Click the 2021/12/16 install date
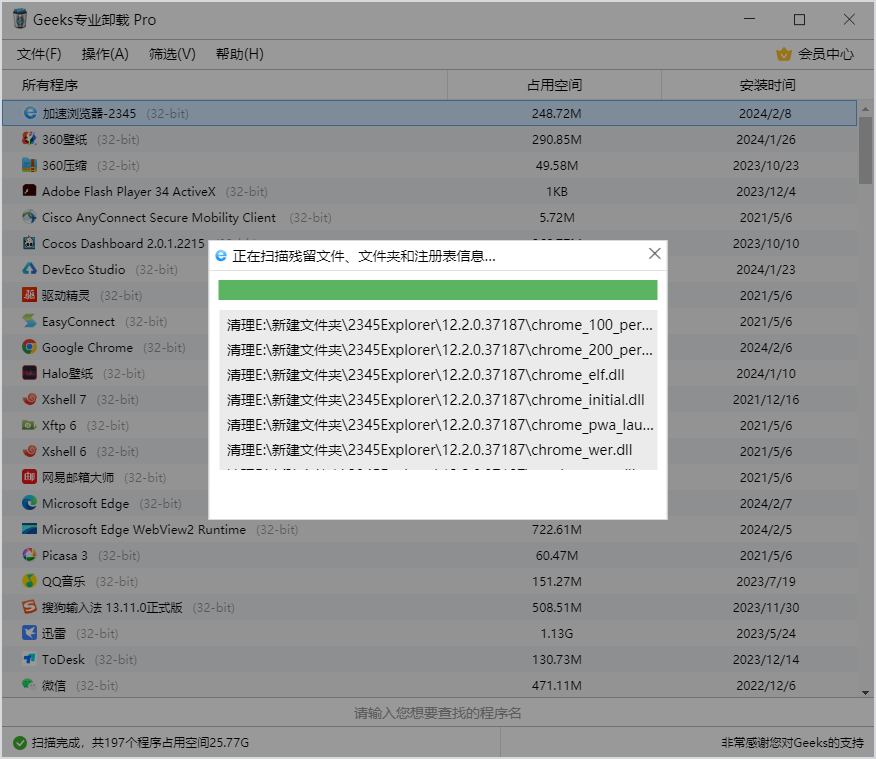The image size is (876, 759). coord(765,399)
